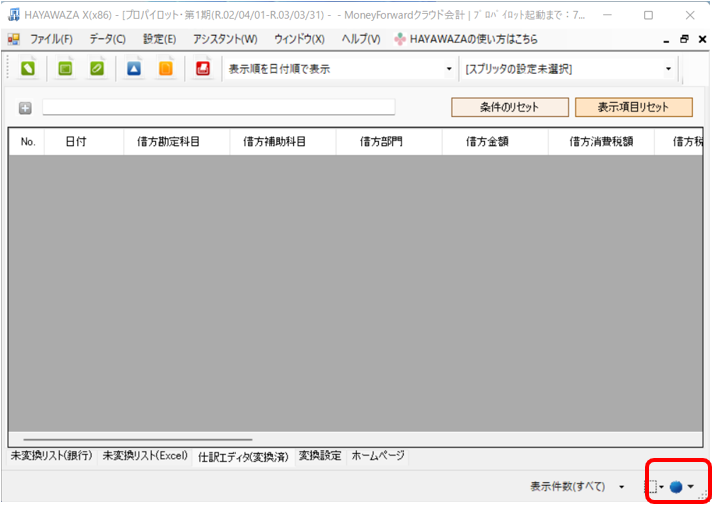Click the green pen edit toolbar icon
Viewport: 712px width, 505px height.
click(28, 69)
